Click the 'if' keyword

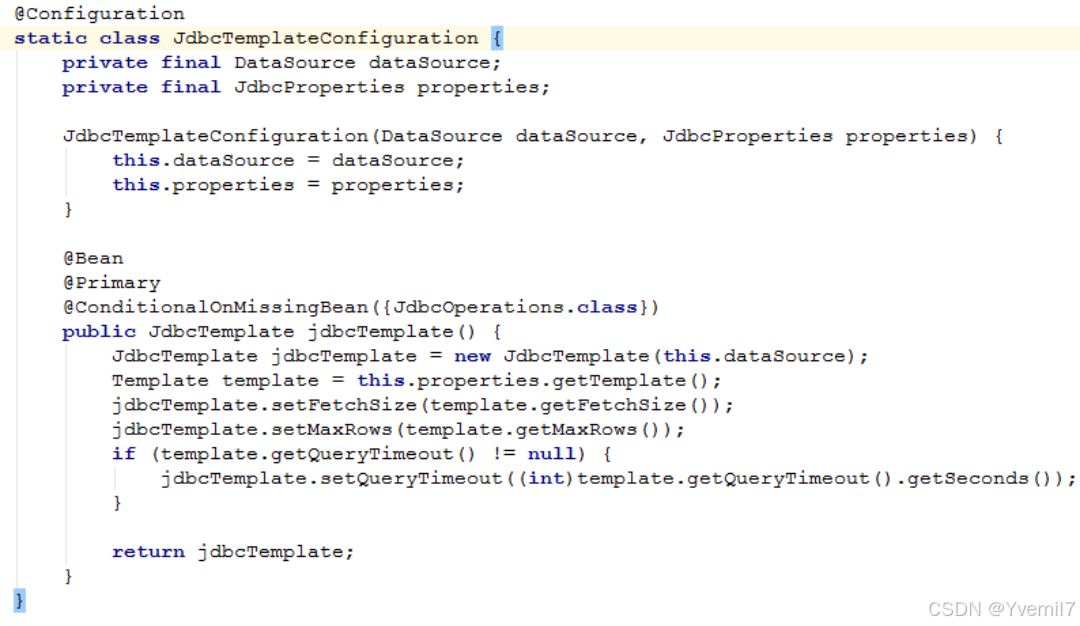tap(124, 454)
